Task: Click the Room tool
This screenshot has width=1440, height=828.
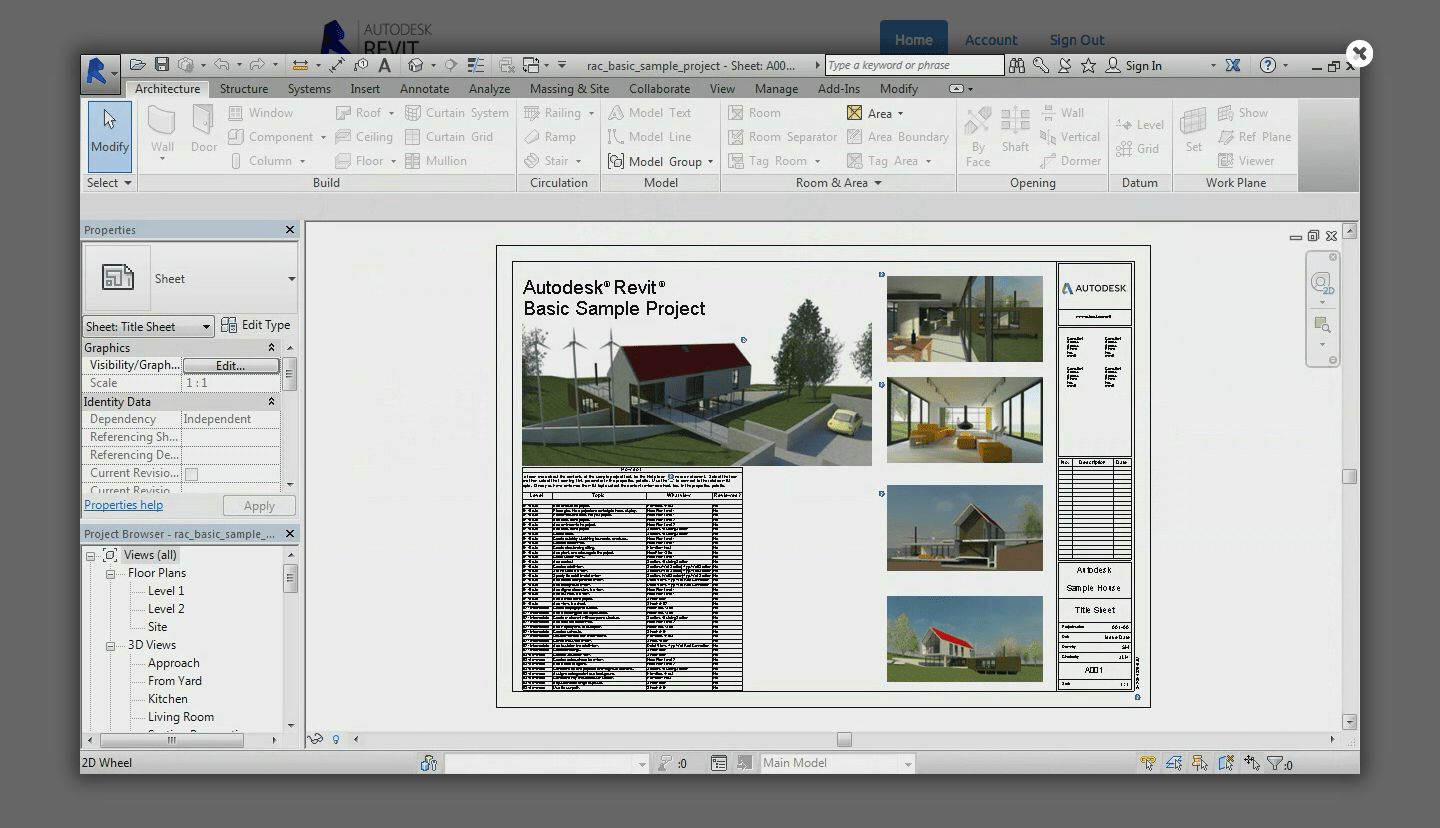Action: click(x=755, y=113)
